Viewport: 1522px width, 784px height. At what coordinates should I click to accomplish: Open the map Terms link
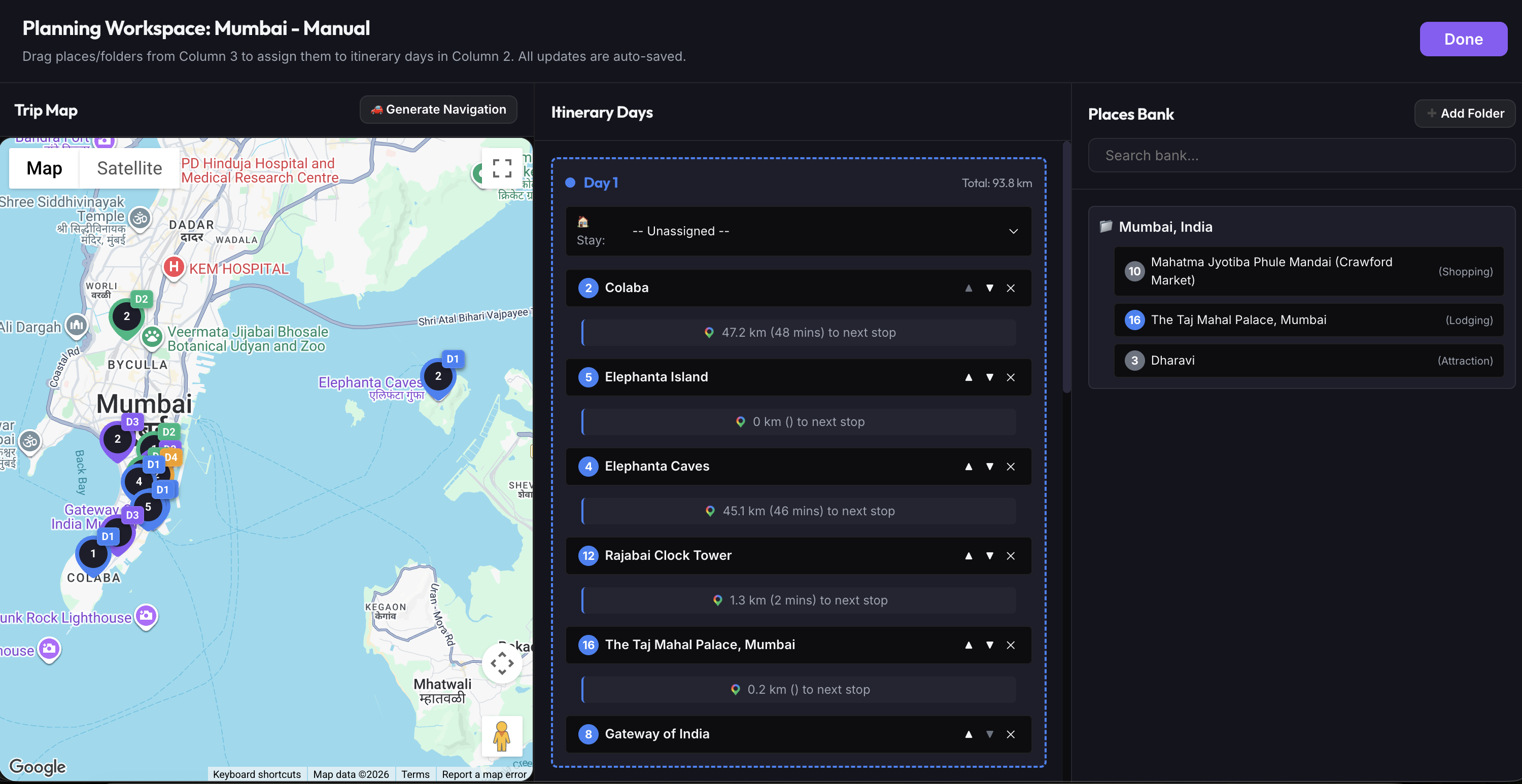(x=416, y=774)
